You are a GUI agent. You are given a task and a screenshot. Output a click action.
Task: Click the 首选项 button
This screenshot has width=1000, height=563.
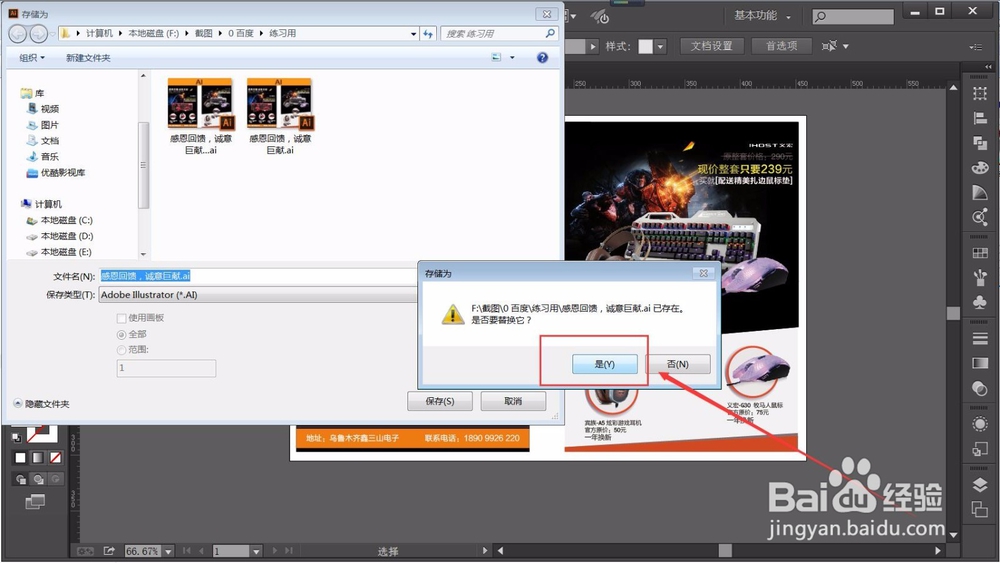tap(781, 46)
